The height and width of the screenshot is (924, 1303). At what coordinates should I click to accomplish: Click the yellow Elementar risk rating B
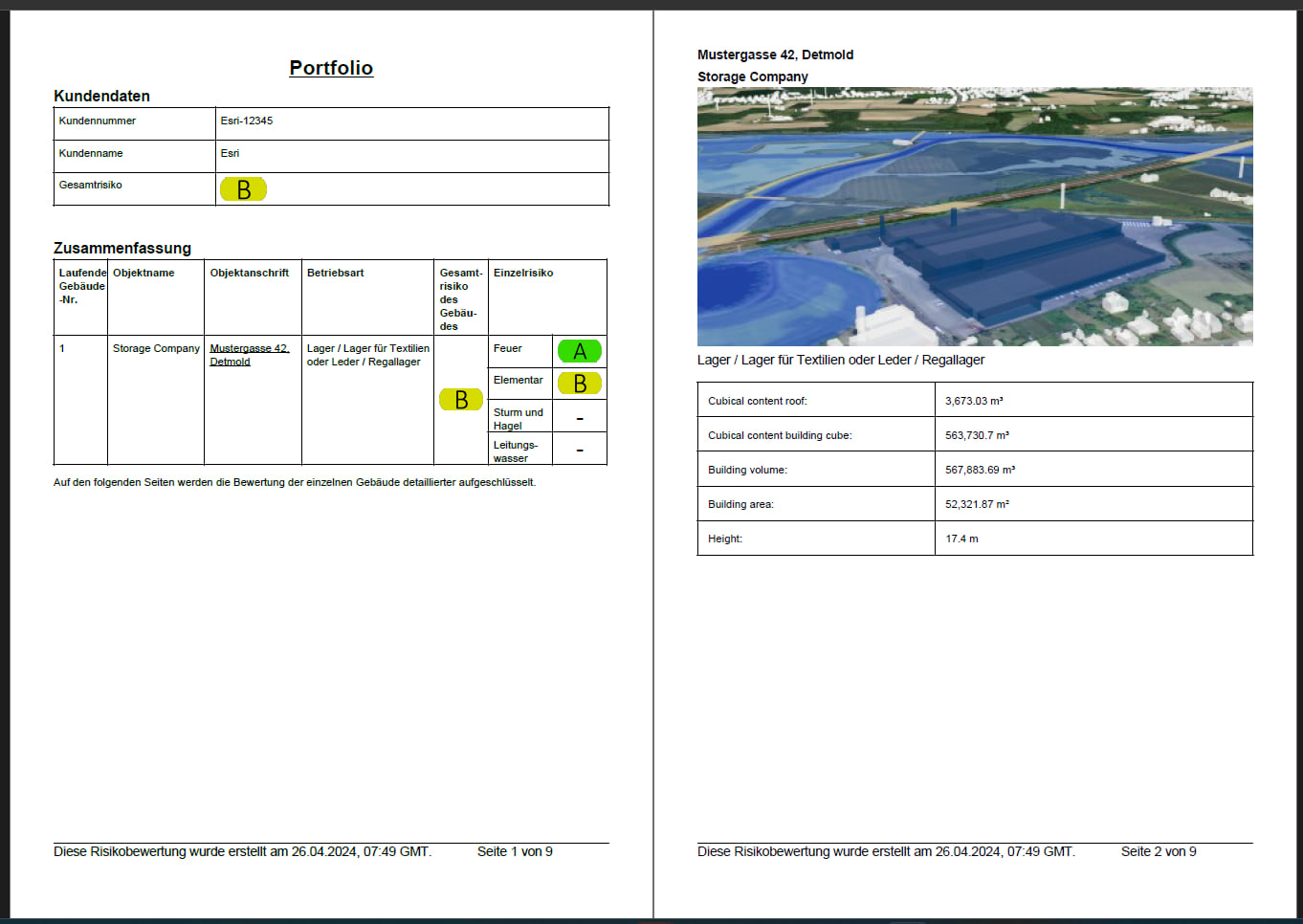point(579,383)
